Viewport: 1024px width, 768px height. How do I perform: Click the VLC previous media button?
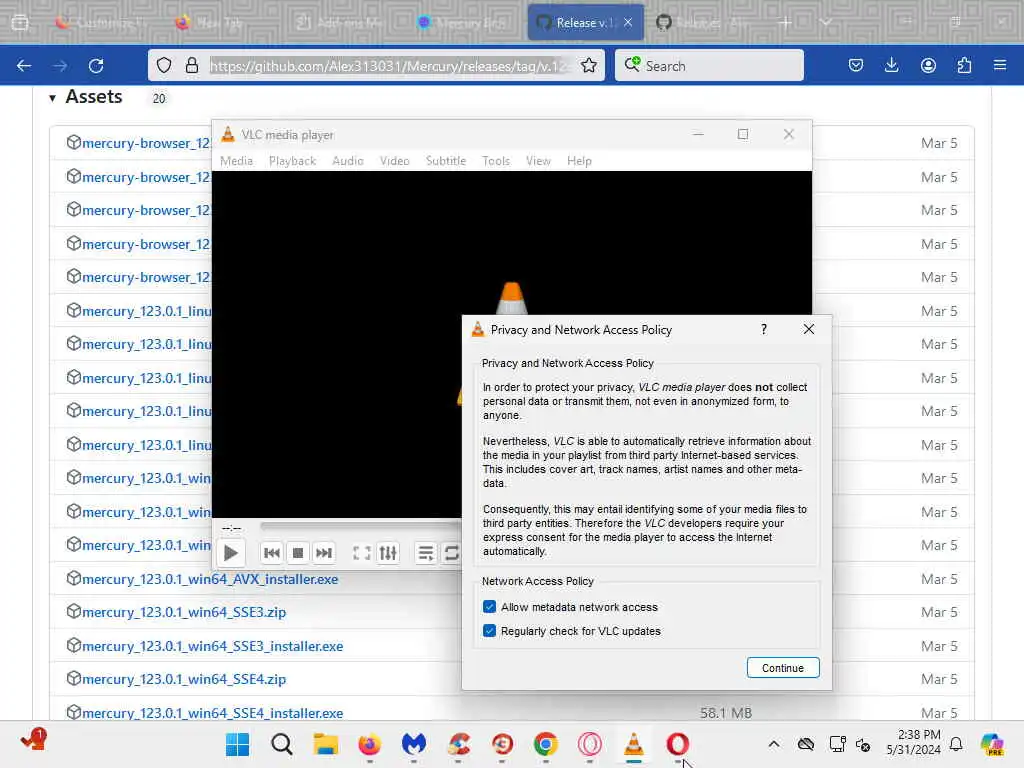point(272,553)
